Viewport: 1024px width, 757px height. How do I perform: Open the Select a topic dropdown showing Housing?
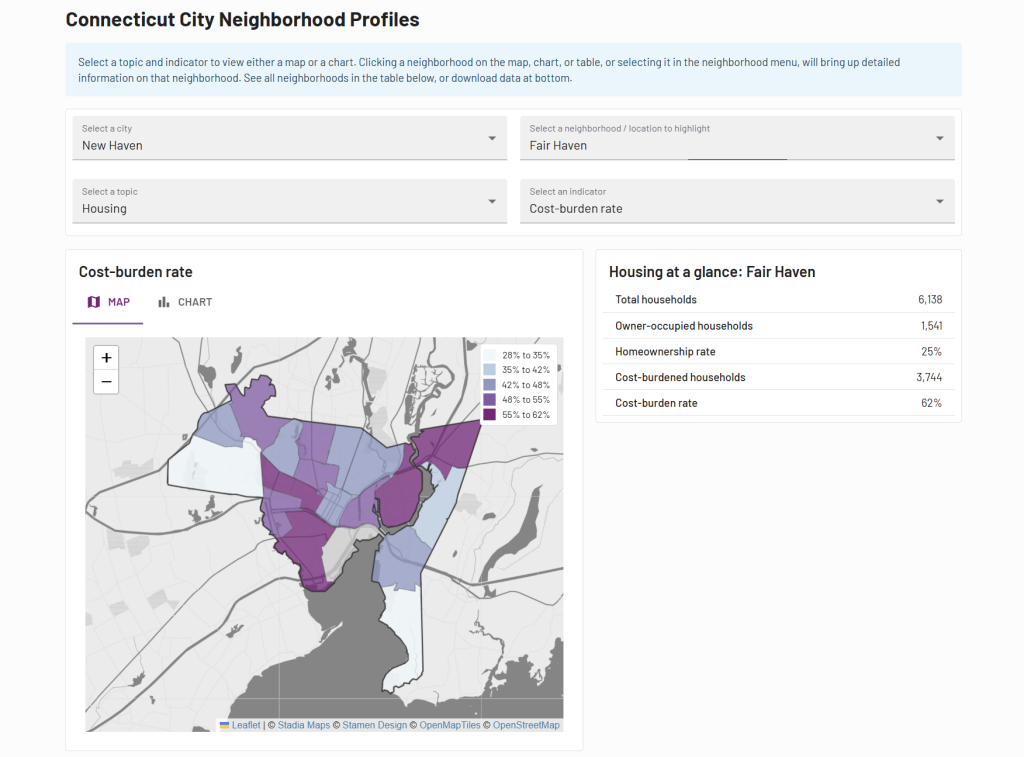tap(289, 203)
